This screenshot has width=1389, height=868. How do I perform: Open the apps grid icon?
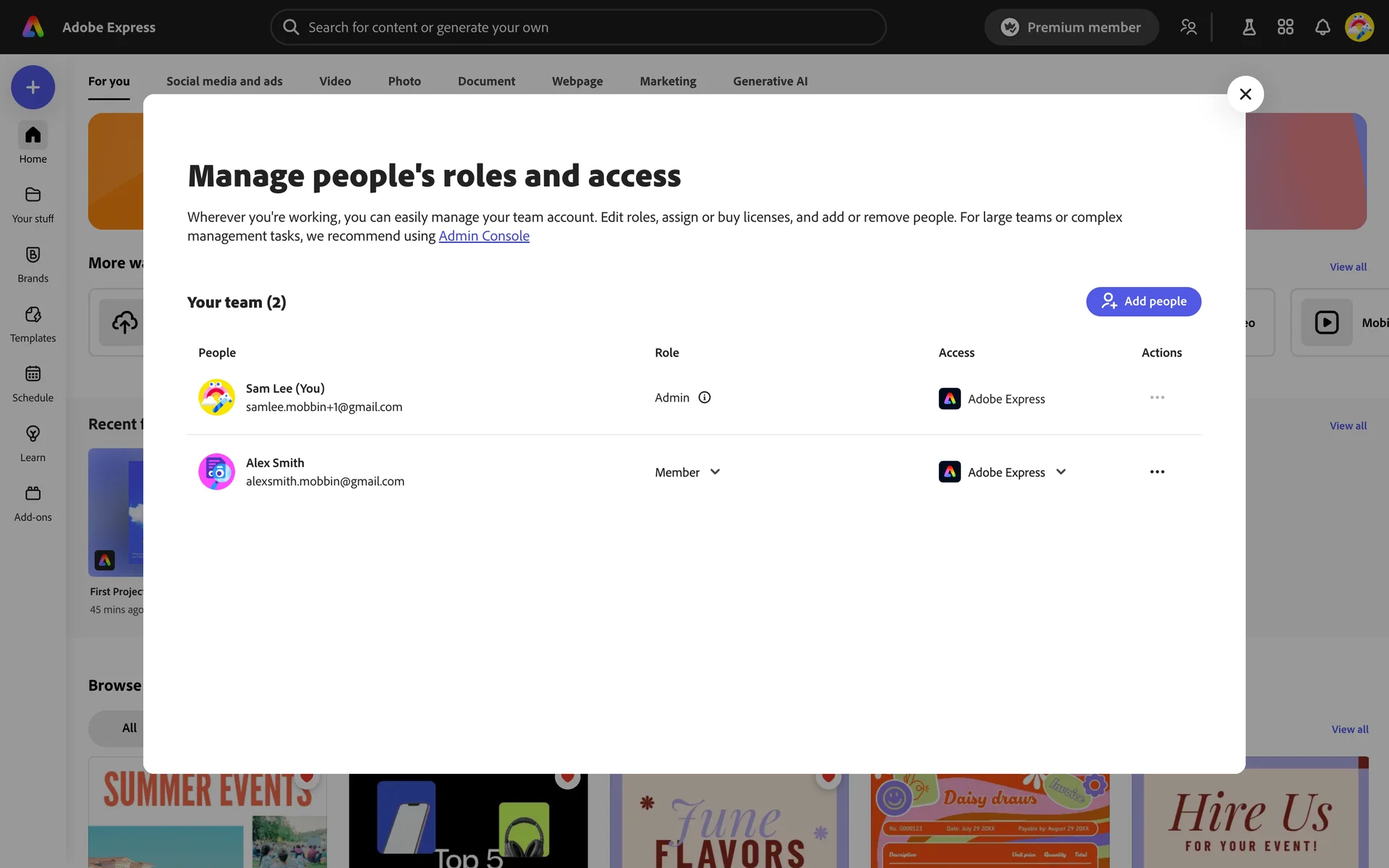pyautogui.click(x=1285, y=27)
